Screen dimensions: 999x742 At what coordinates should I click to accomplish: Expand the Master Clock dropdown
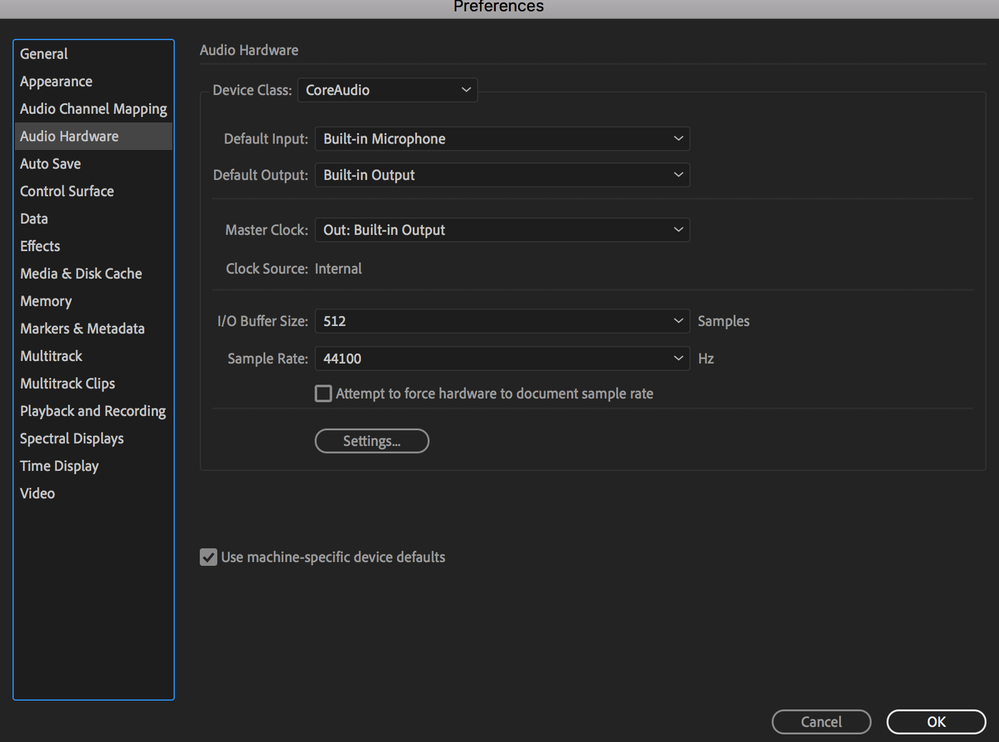coord(502,229)
